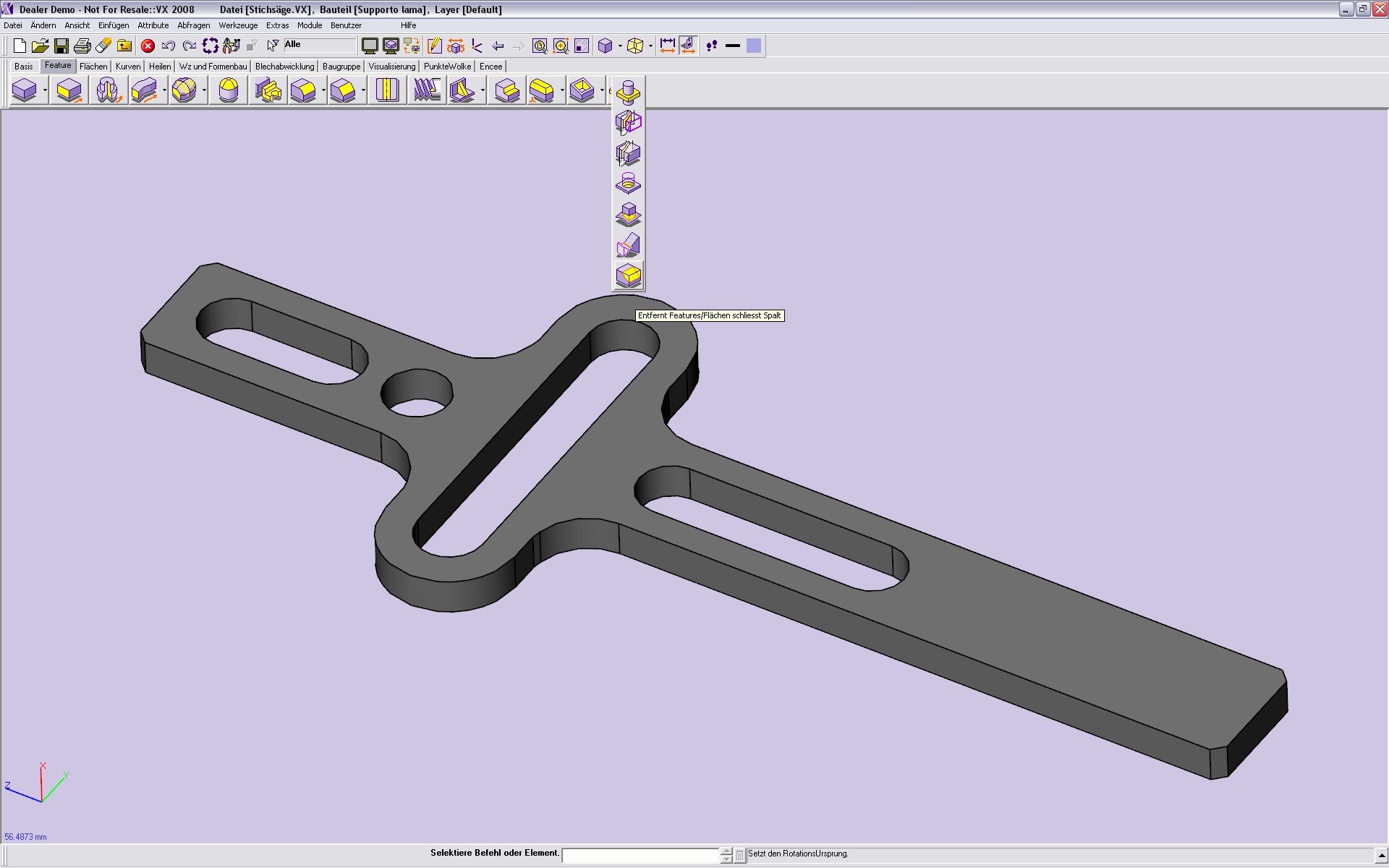Click the regenerate circular arrows icon

211,46
